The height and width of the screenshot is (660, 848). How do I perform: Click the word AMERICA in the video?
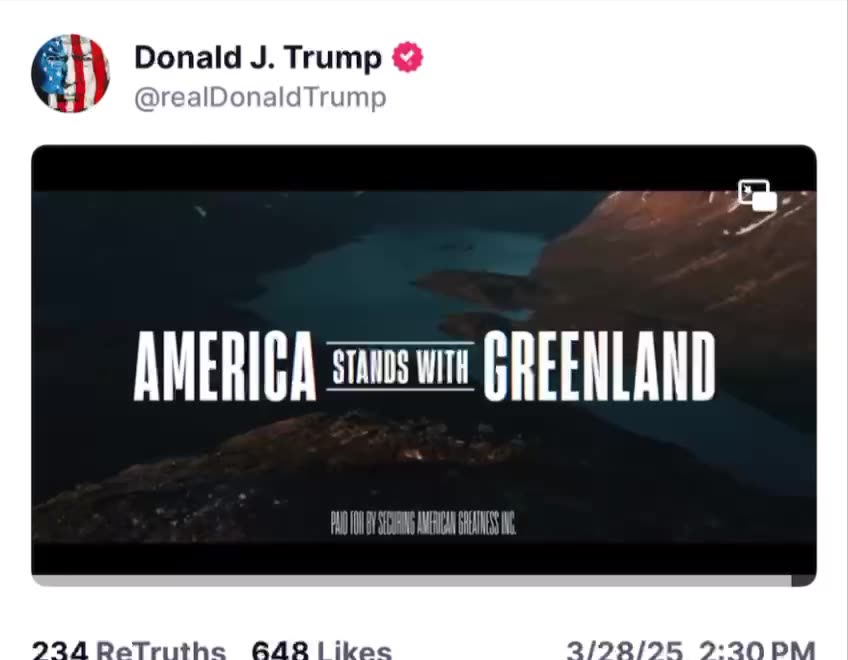(225, 366)
